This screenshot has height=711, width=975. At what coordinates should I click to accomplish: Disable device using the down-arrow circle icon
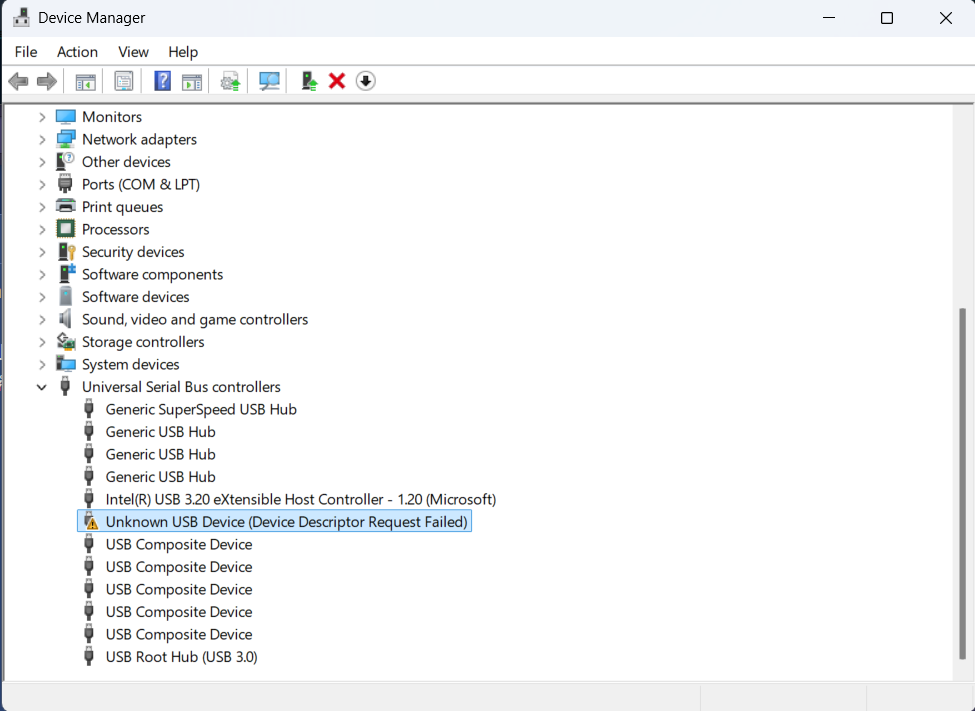[366, 81]
